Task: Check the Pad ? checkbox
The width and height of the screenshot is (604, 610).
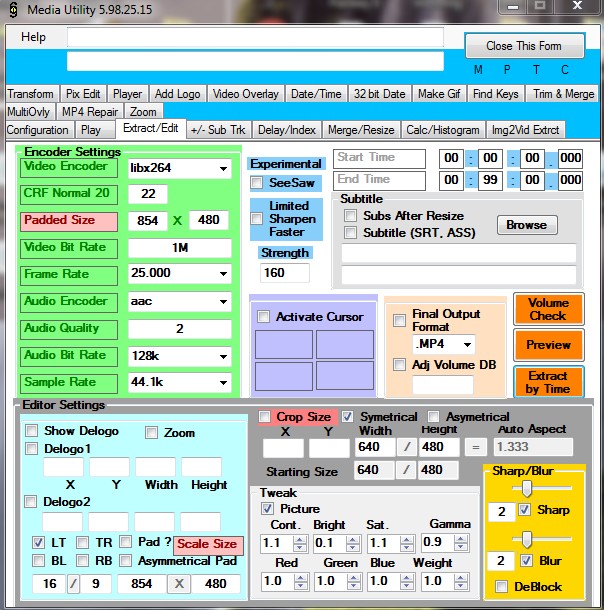Action: click(x=125, y=542)
